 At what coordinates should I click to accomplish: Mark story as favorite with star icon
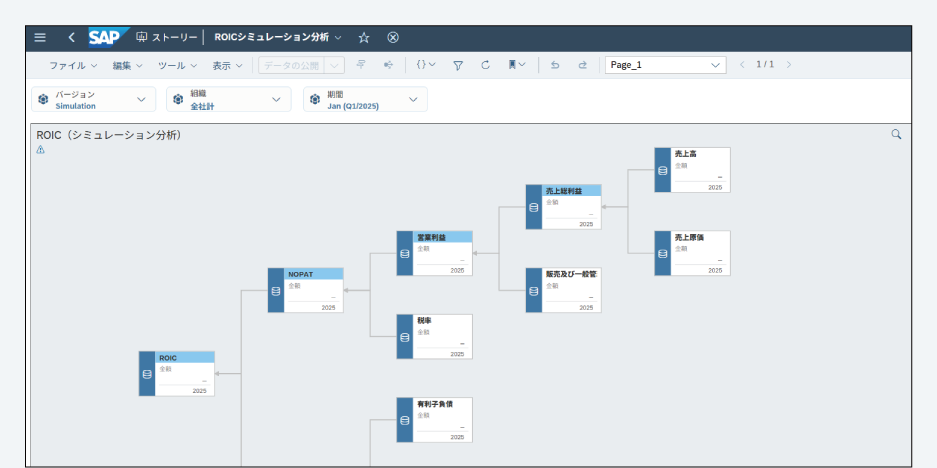[x=364, y=37]
